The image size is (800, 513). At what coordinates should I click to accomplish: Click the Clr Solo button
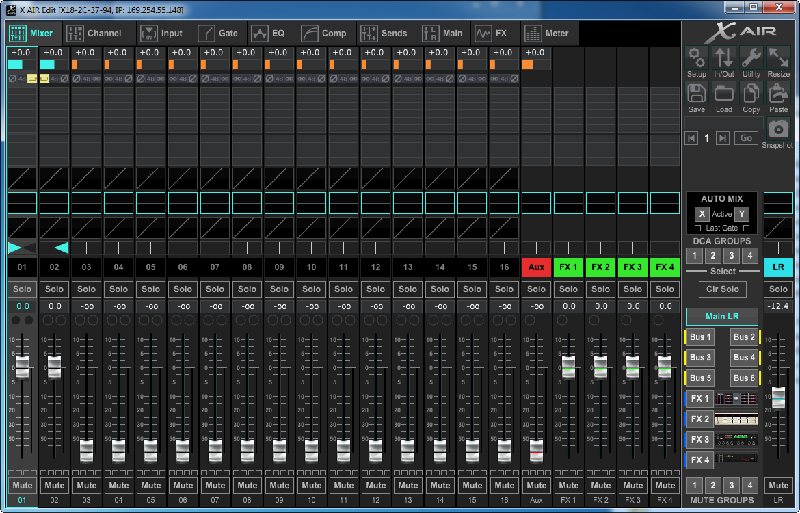point(722,289)
